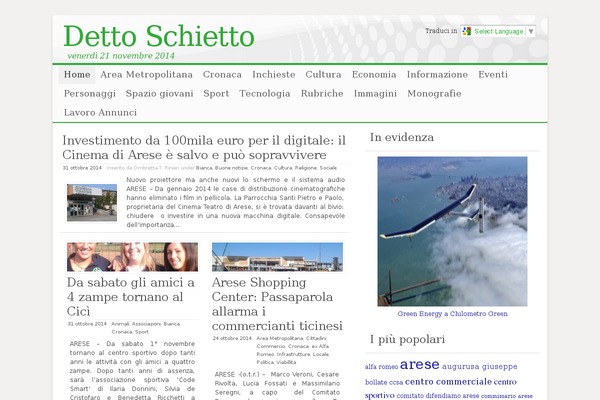Screen dimensions: 600x400
Task: Open the Personaggi menu item
Action: [x=90, y=94]
